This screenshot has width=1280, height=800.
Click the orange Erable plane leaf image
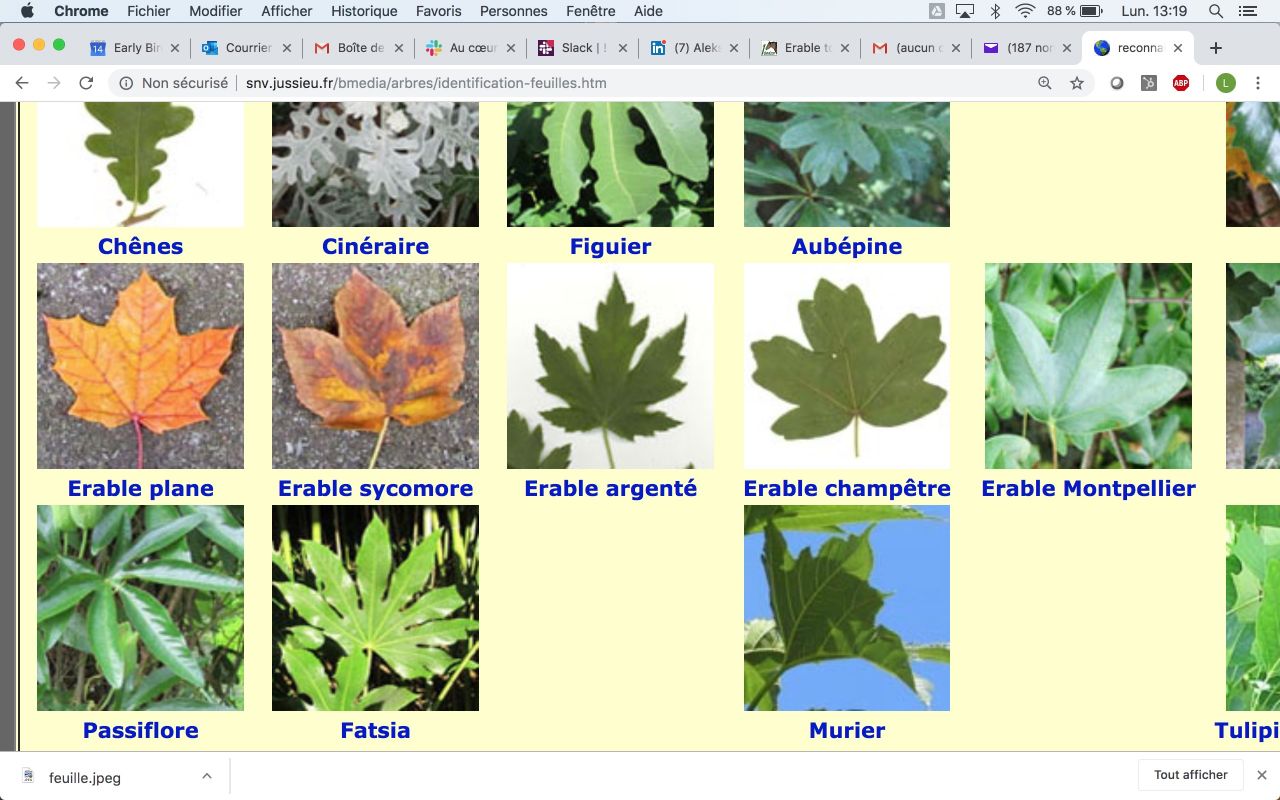[x=140, y=366]
